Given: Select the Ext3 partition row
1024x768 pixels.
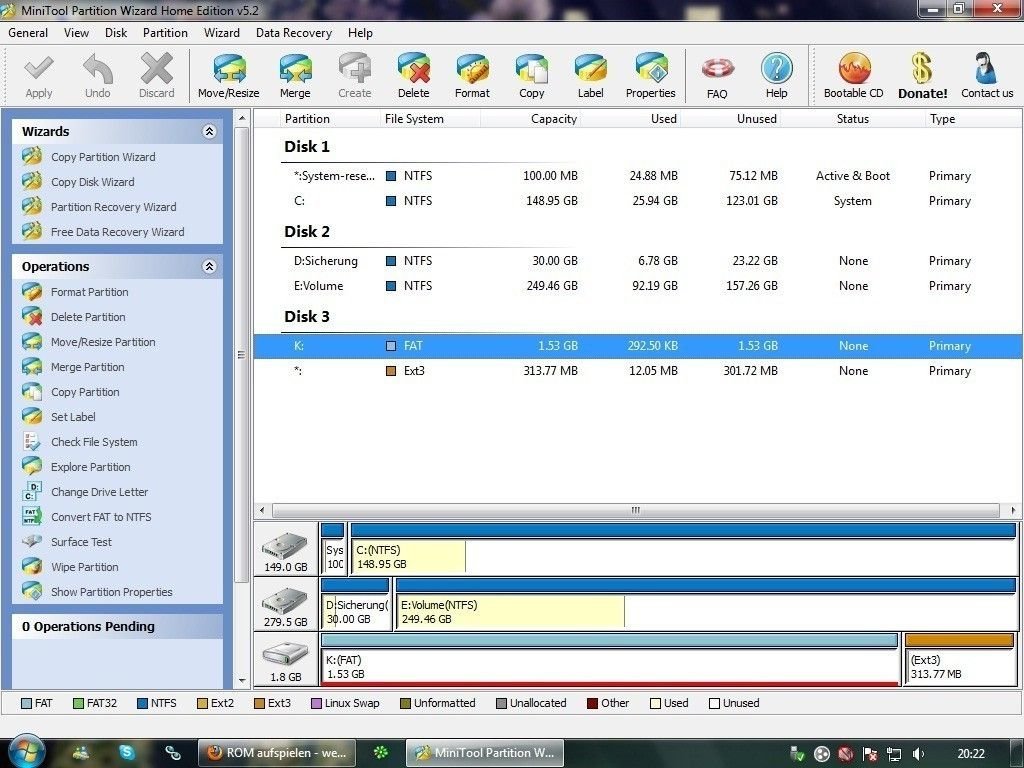Looking at the screenshot, I should pos(637,371).
